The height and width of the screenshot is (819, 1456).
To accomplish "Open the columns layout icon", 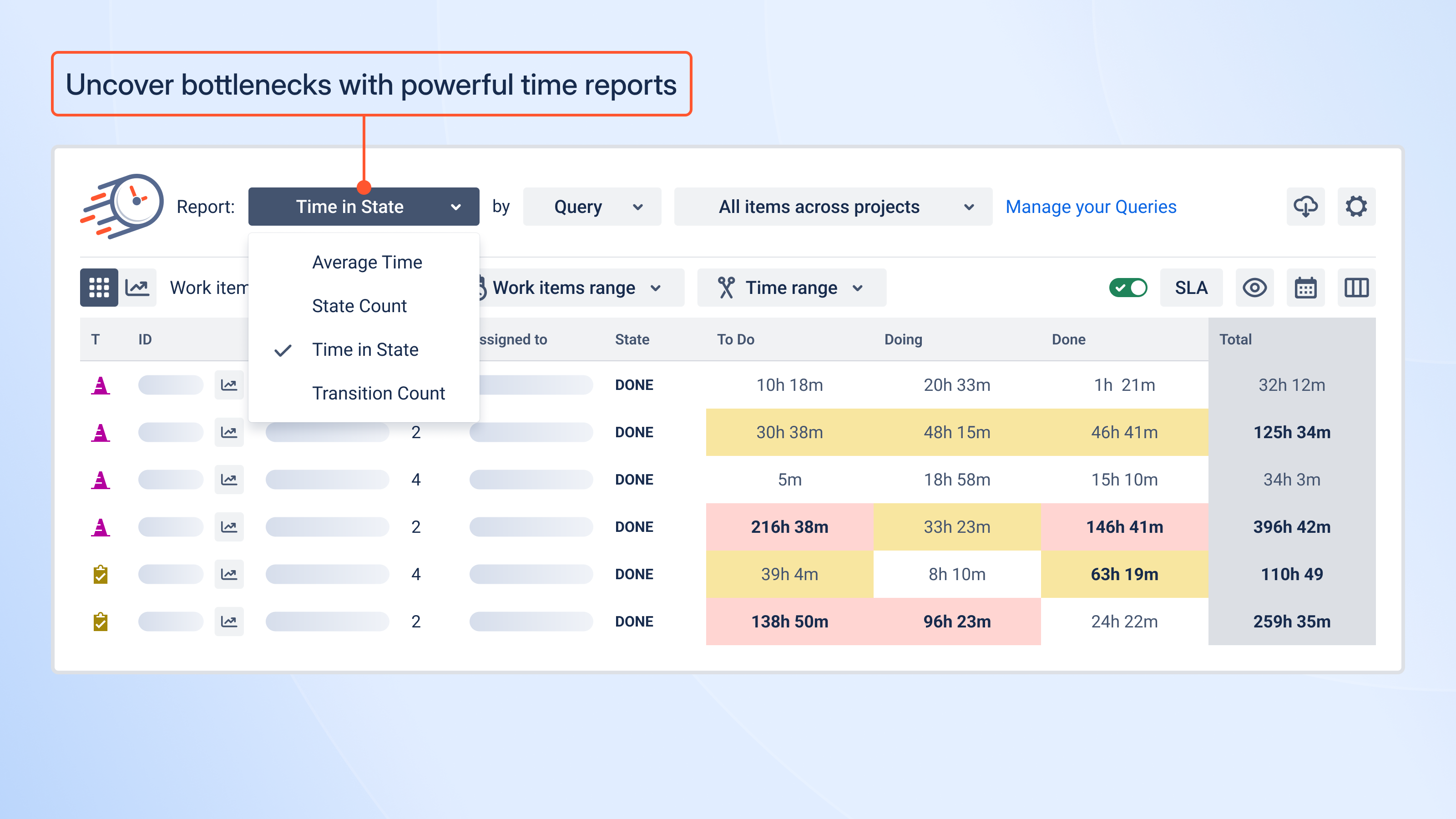I will [1356, 288].
